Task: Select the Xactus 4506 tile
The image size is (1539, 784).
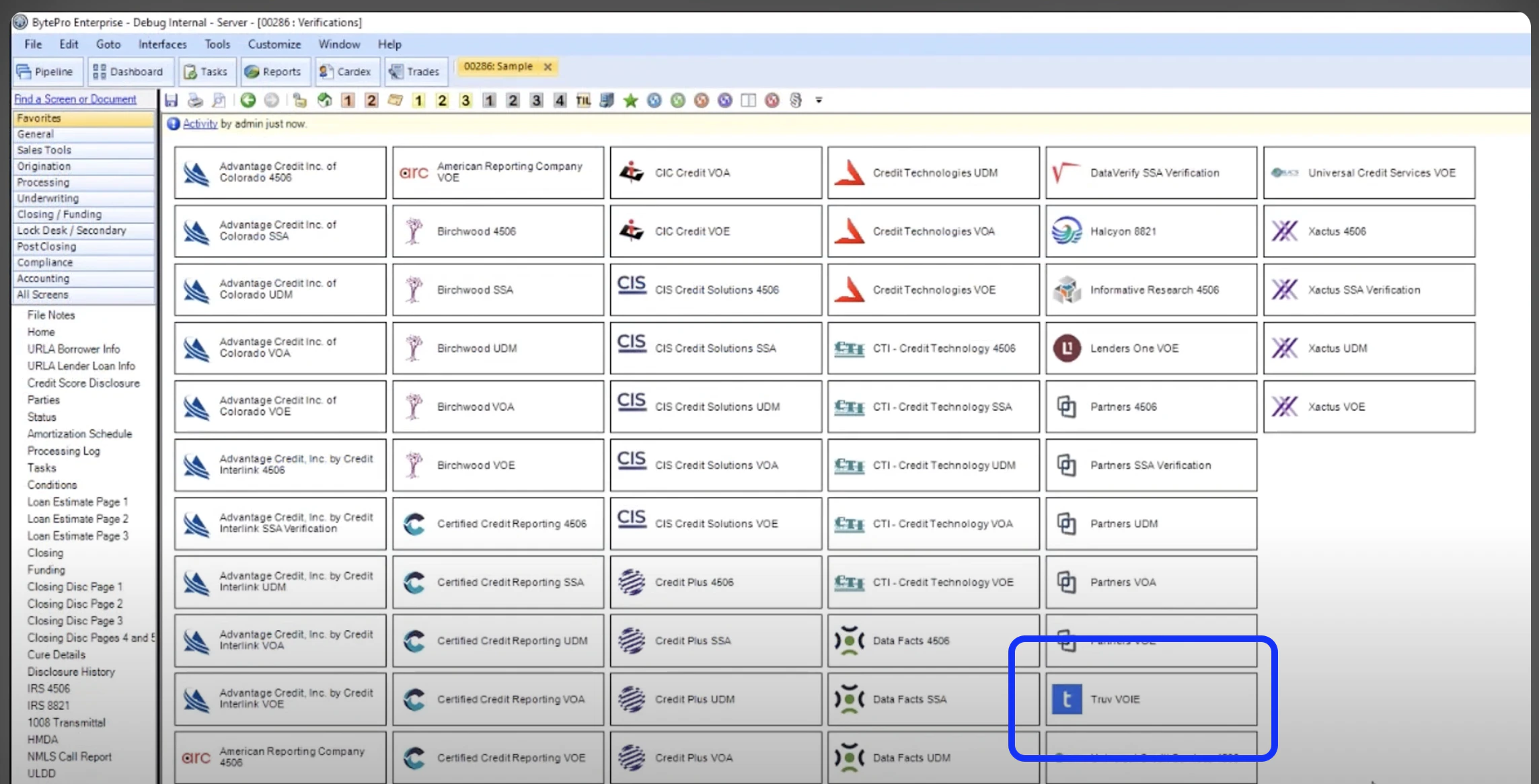Action: [1369, 231]
